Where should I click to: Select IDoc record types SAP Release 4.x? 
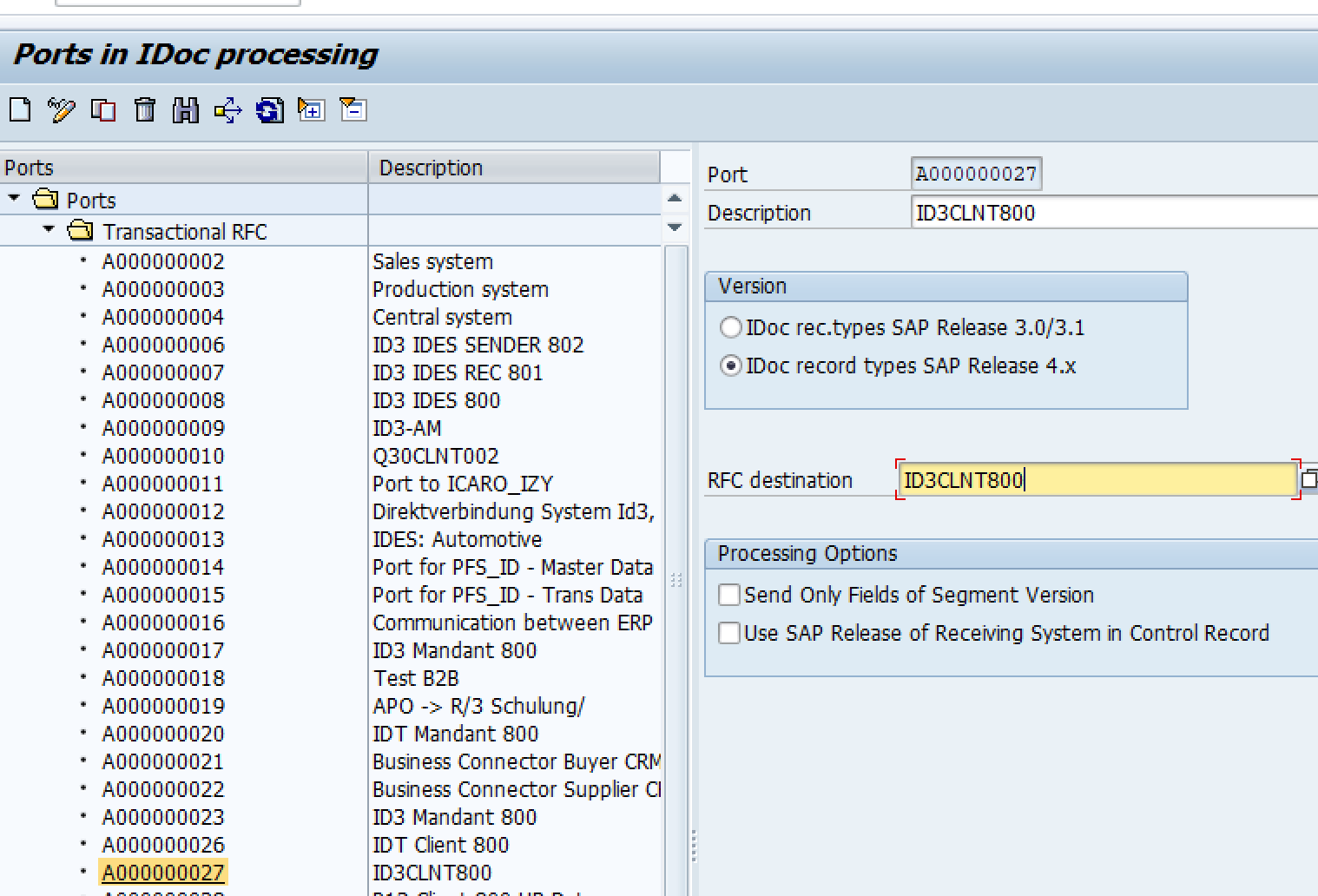(731, 366)
